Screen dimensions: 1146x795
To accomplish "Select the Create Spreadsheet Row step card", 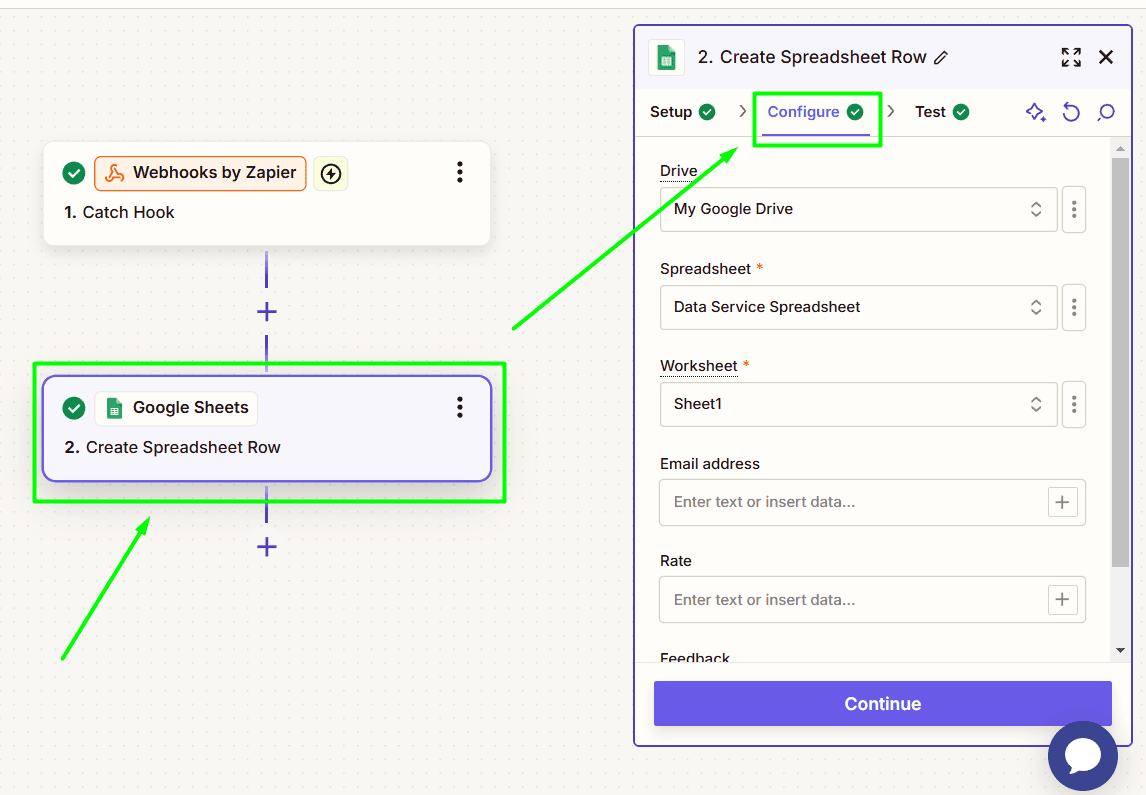I will pos(267,429).
